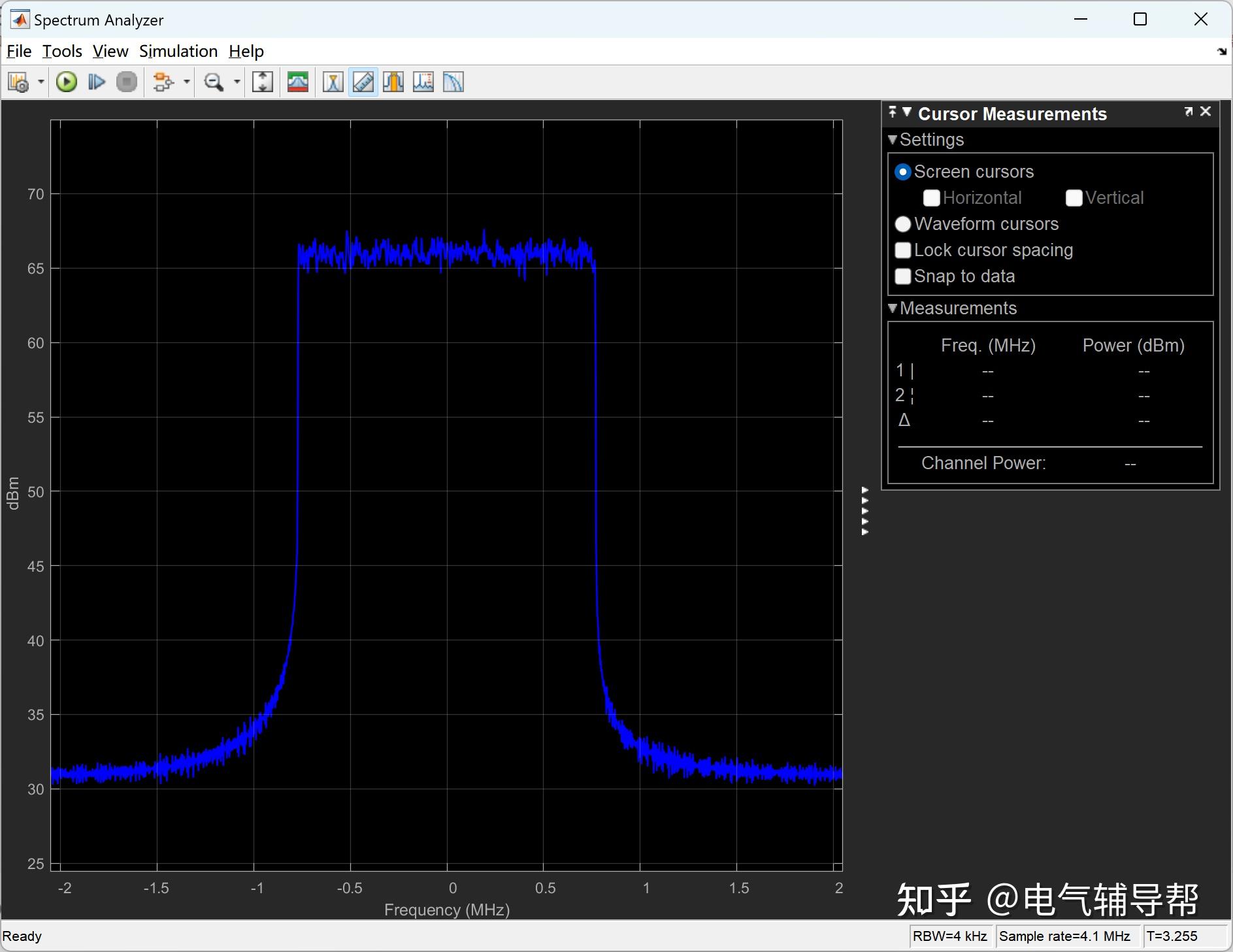Undock the Cursor Measurements panel
This screenshot has height=952, width=1233.
(1189, 112)
